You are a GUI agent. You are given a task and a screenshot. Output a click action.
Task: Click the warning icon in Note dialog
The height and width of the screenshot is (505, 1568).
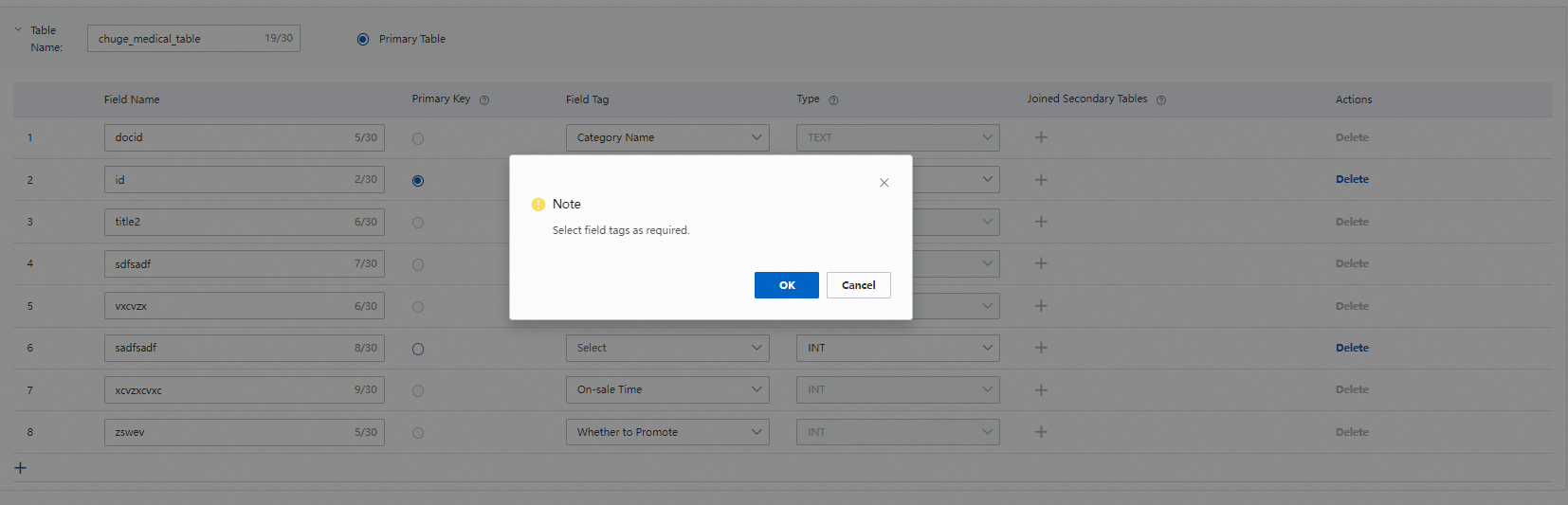pyautogui.click(x=538, y=205)
